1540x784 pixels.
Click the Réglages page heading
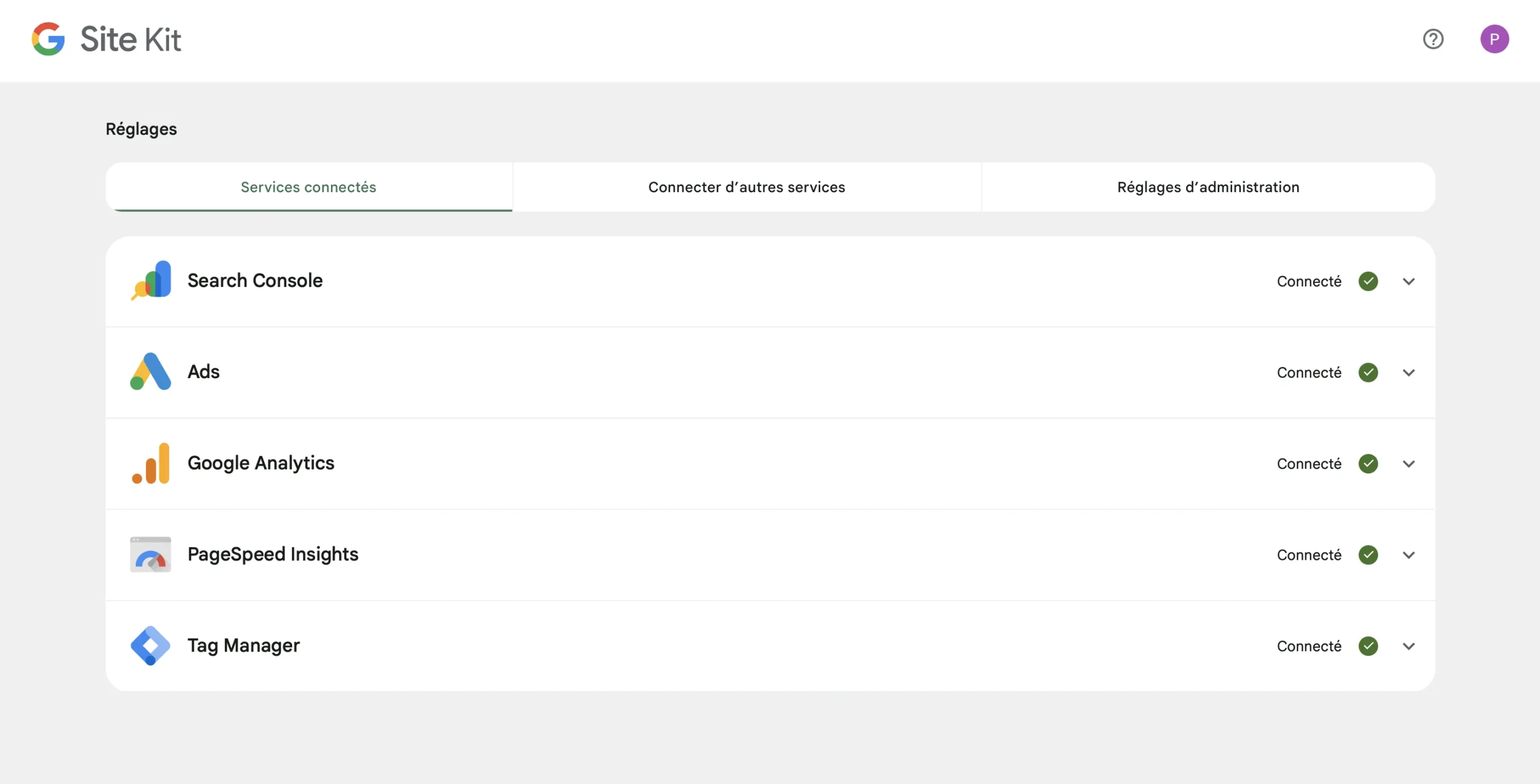click(141, 129)
